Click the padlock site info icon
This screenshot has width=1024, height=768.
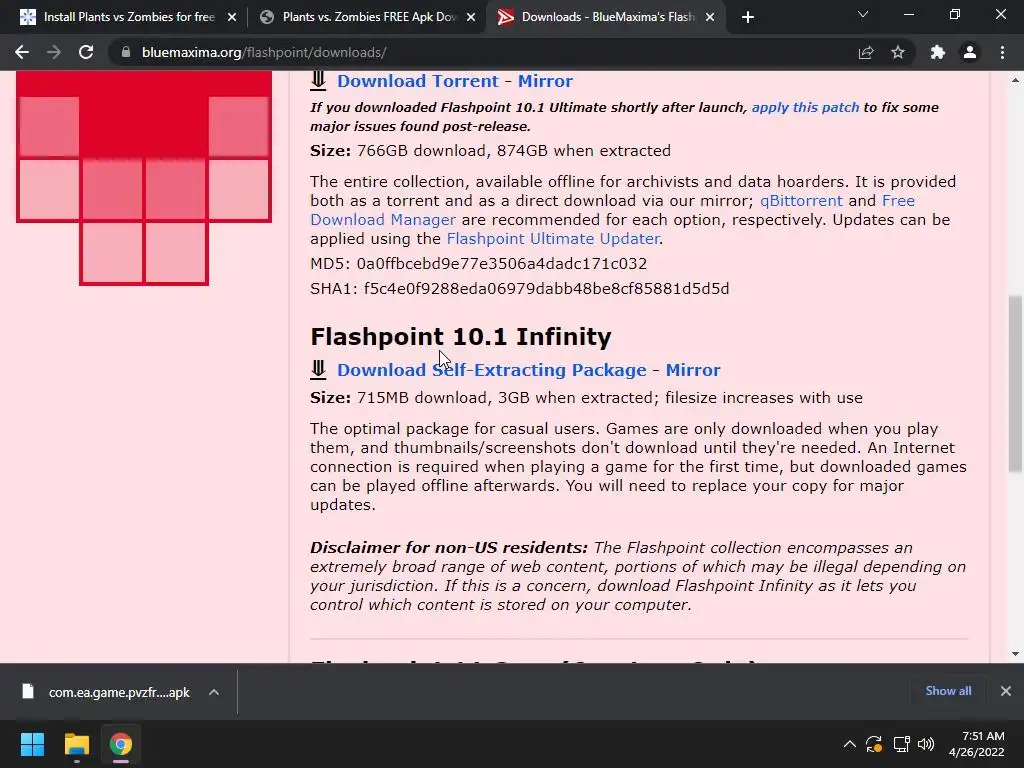[126, 52]
